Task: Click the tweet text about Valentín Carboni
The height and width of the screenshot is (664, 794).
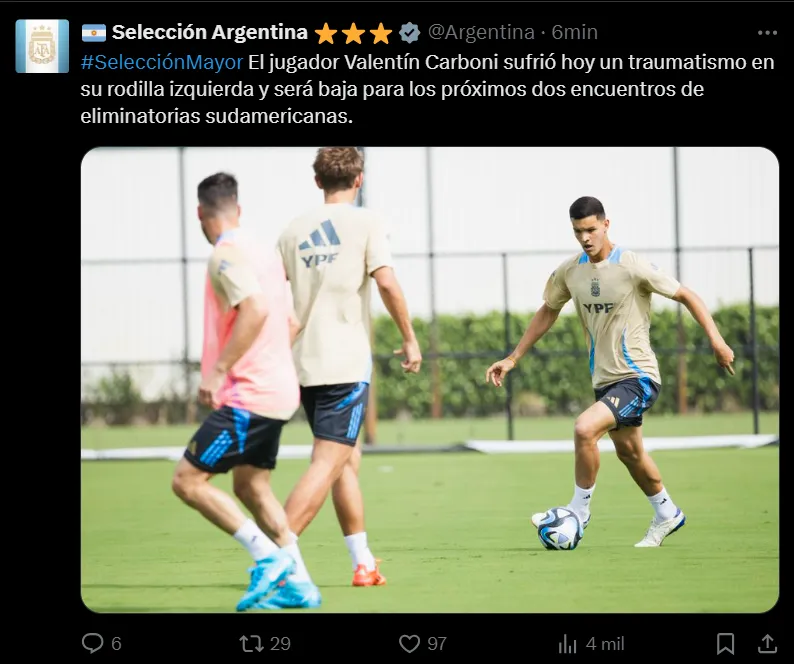Action: 427,89
